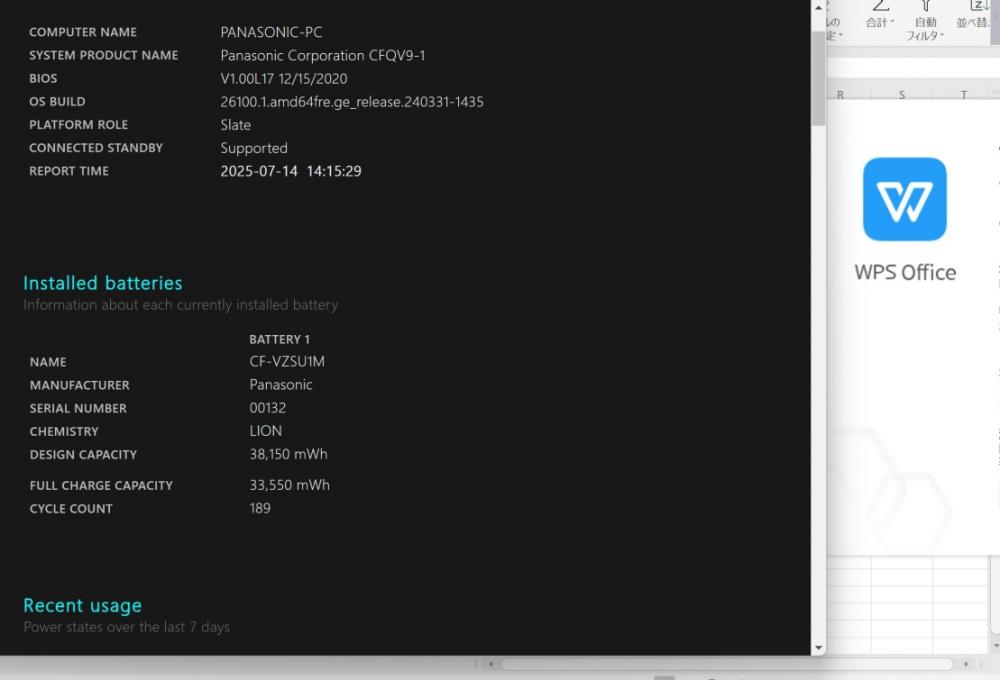Select column S header in the spreadsheet
The image size is (1000, 680).
pyautogui.click(x=902, y=94)
